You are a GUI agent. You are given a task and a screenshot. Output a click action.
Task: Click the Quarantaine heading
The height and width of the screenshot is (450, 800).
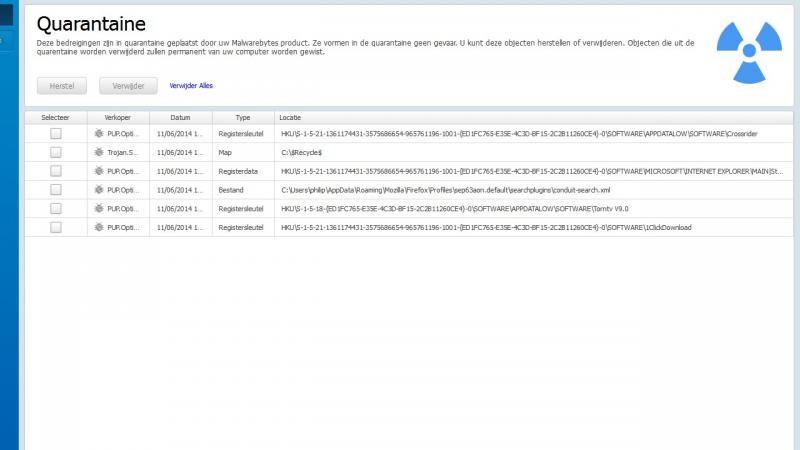coord(91,24)
